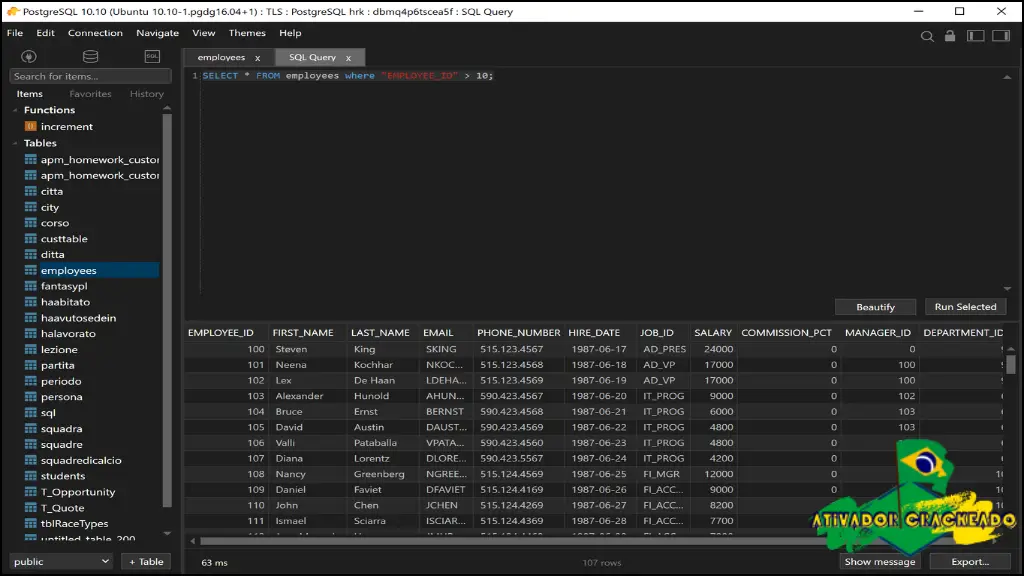Open the View menu
Image resolution: width=1024 pixels, height=576 pixels.
[x=203, y=33]
